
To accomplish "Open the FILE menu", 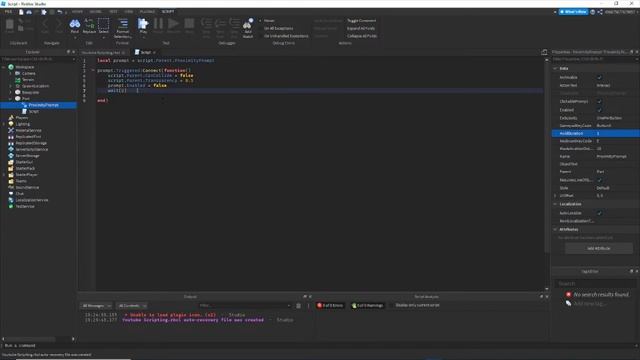I will click(8, 12).
